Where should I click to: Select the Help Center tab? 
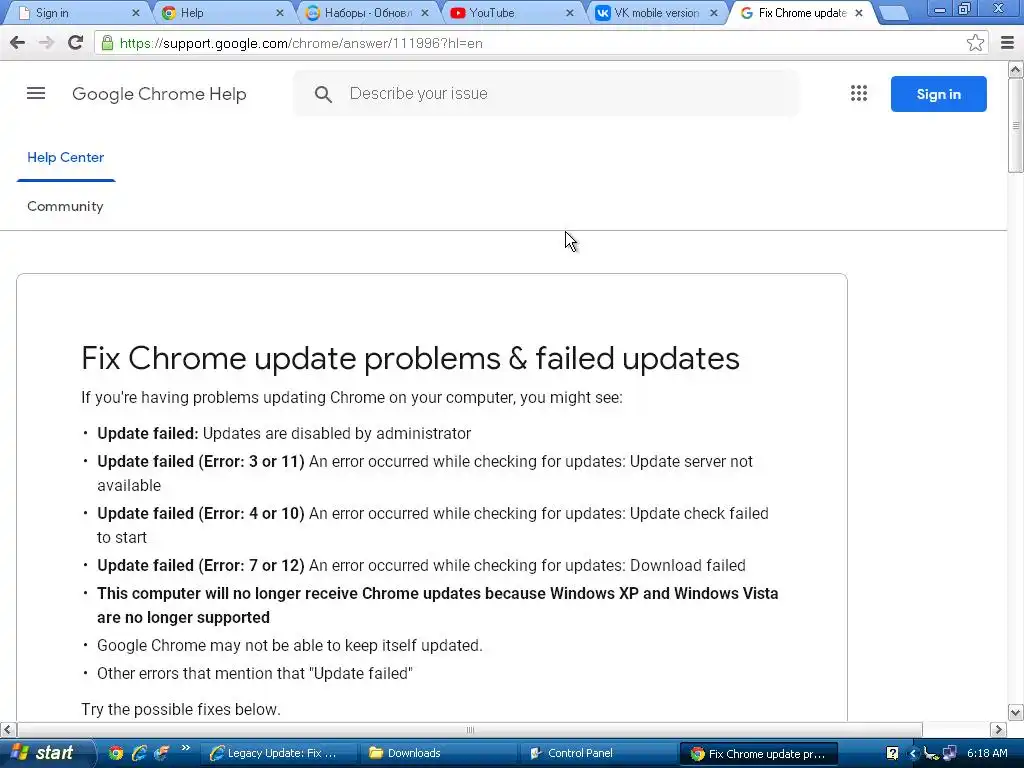pyautogui.click(x=65, y=157)
